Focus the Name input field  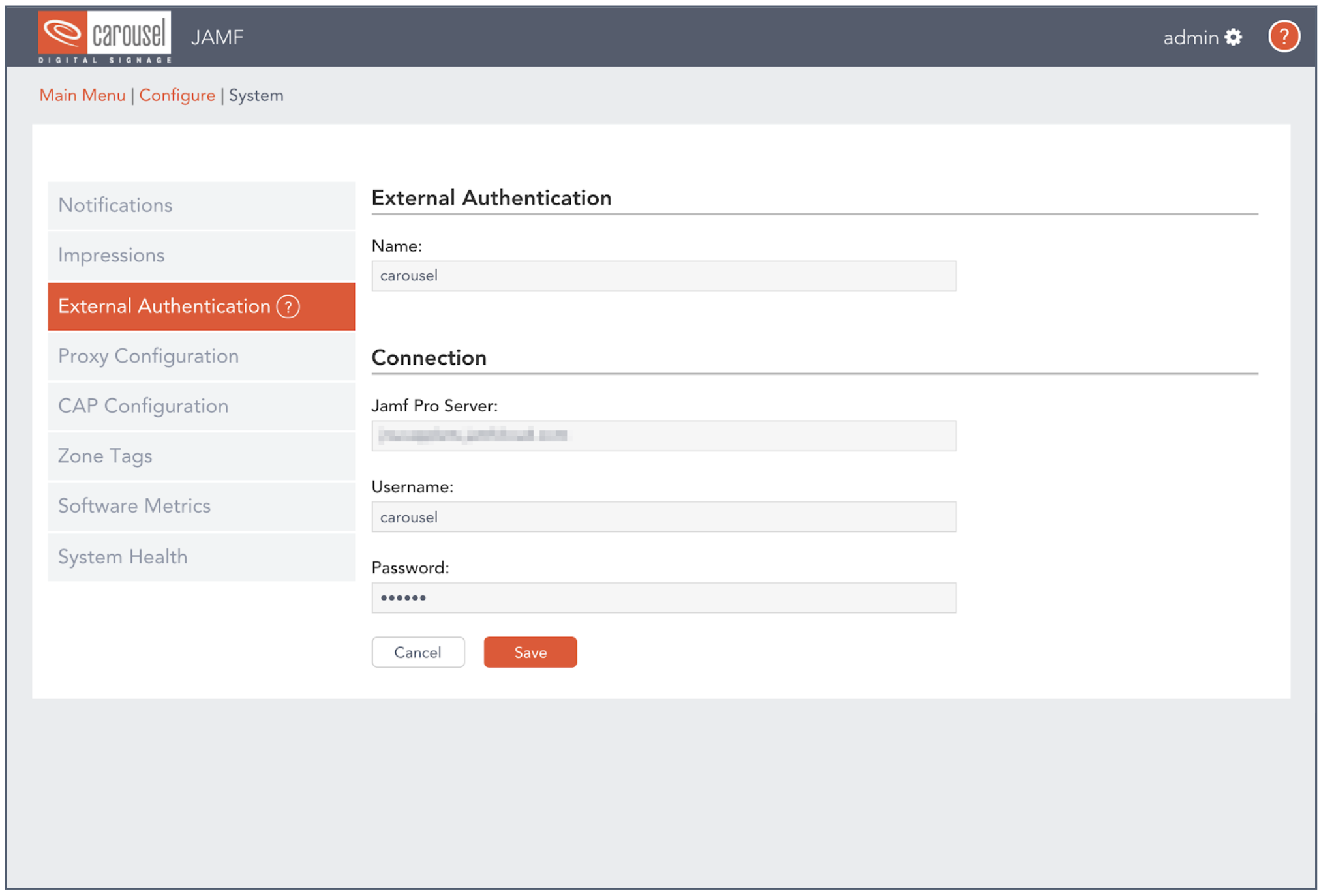664,276
